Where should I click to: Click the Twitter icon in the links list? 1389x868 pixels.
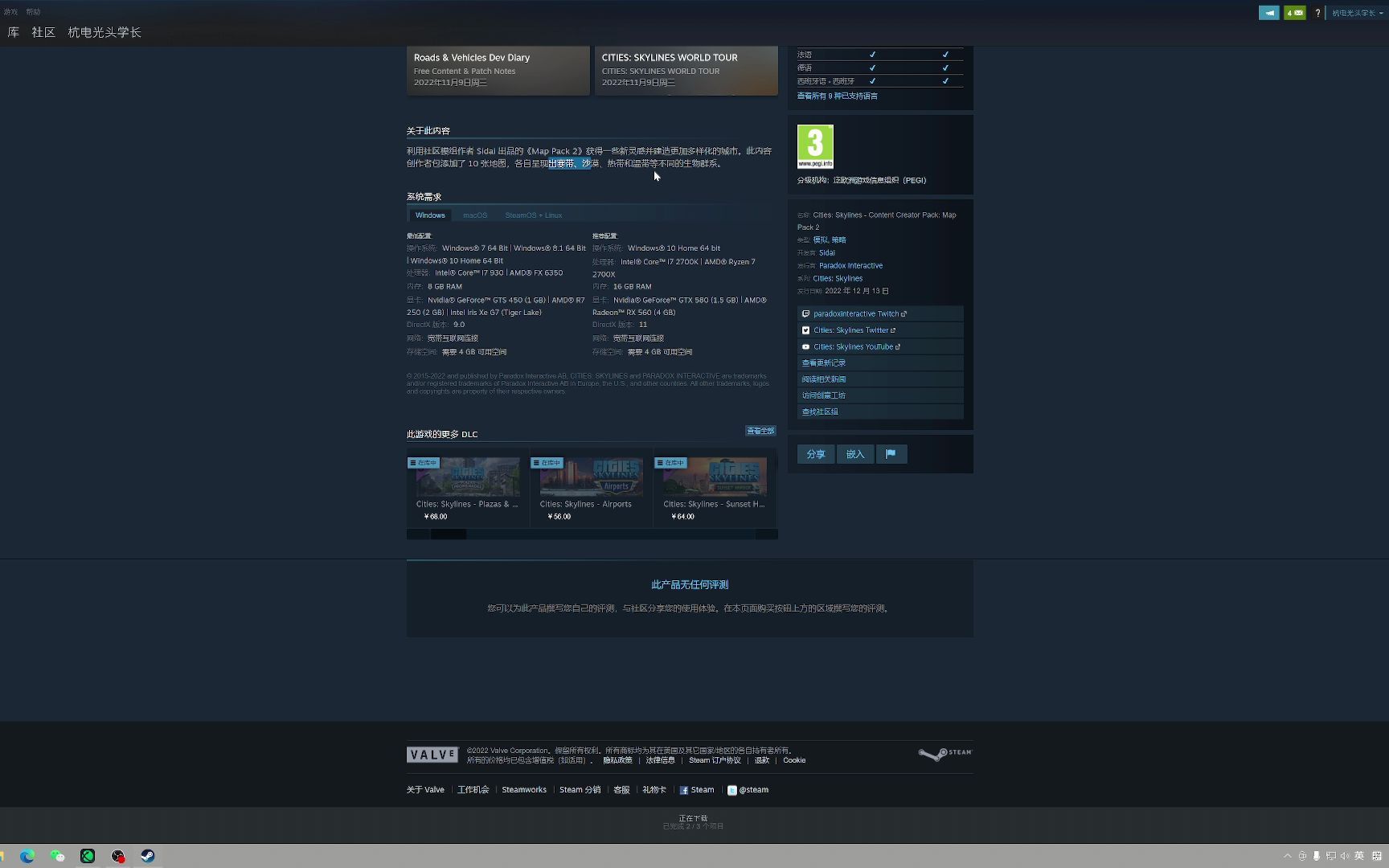(x=805, y=330)
